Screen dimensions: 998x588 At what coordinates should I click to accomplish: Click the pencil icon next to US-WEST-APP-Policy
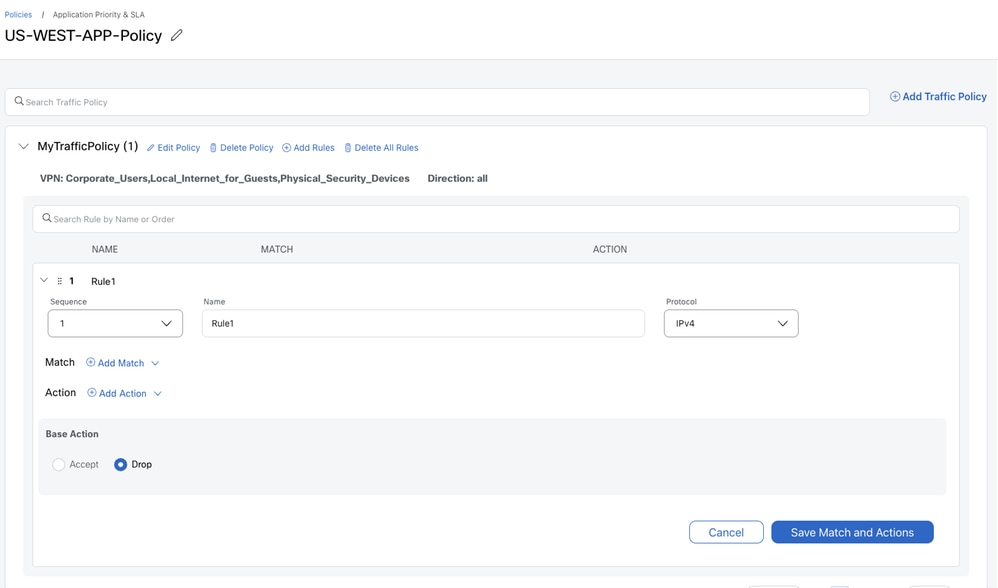pos(176,36)
